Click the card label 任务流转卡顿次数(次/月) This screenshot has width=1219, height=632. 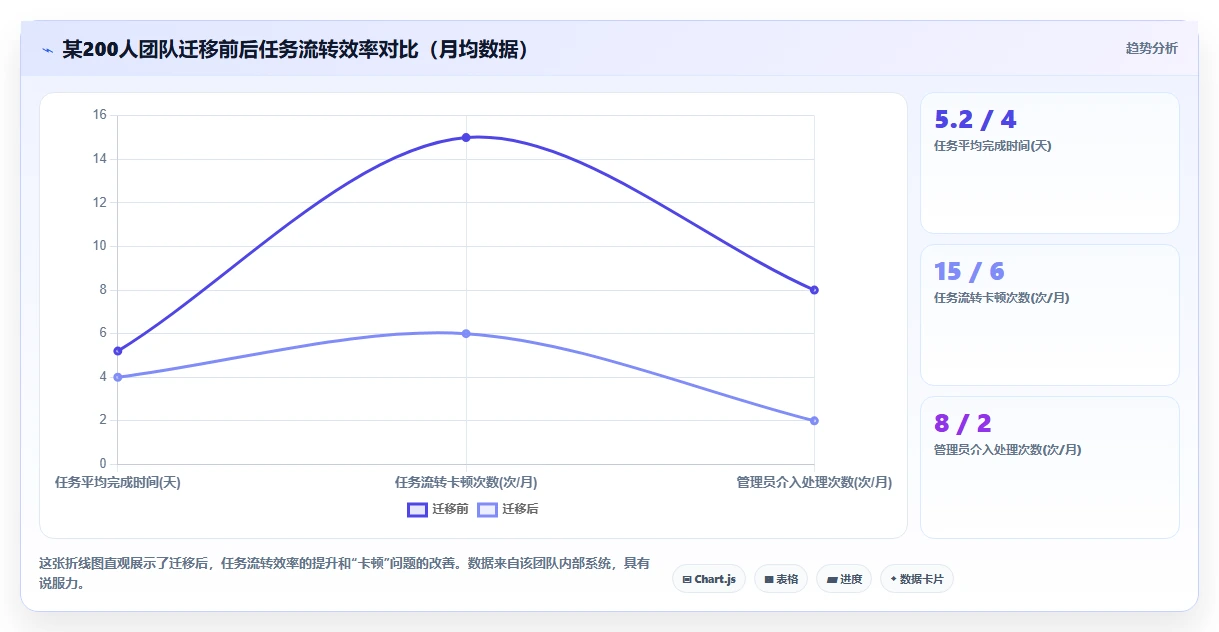click(1002, 298)
